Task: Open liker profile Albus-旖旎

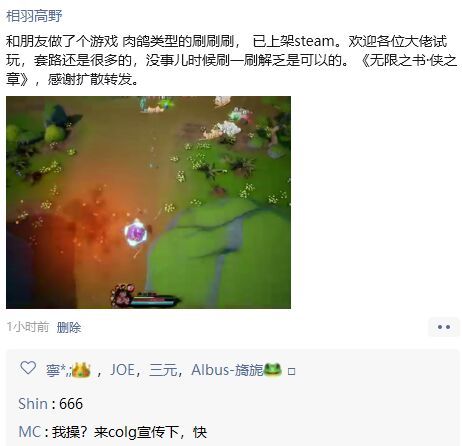Action: click(227, 370)
